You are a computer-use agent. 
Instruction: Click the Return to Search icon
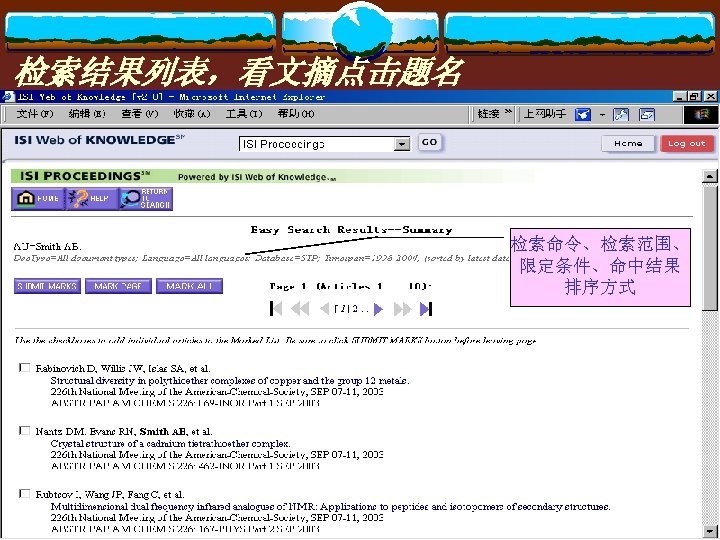pos(146,199)
